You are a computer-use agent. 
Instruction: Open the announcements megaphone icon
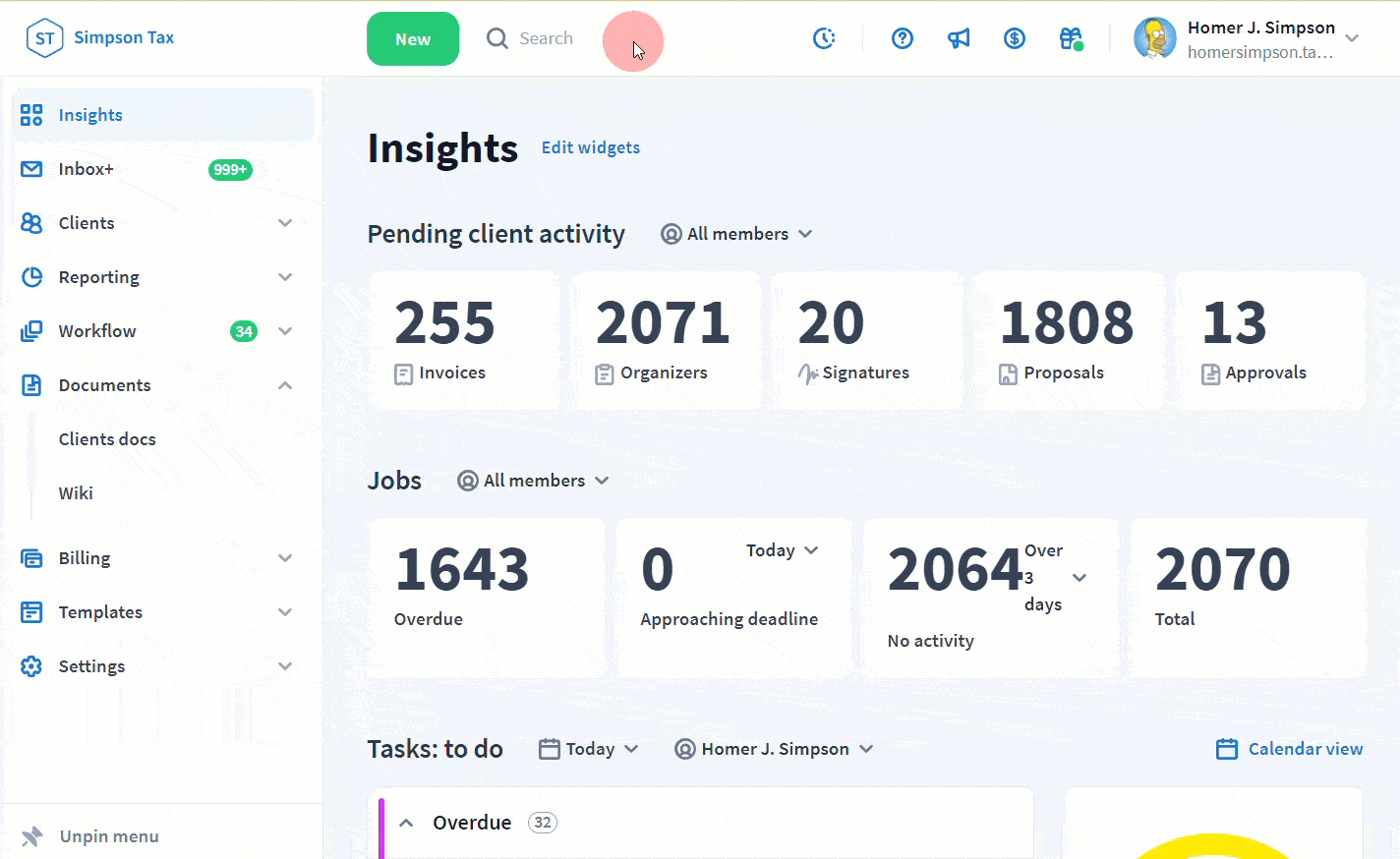pos(959,38)
